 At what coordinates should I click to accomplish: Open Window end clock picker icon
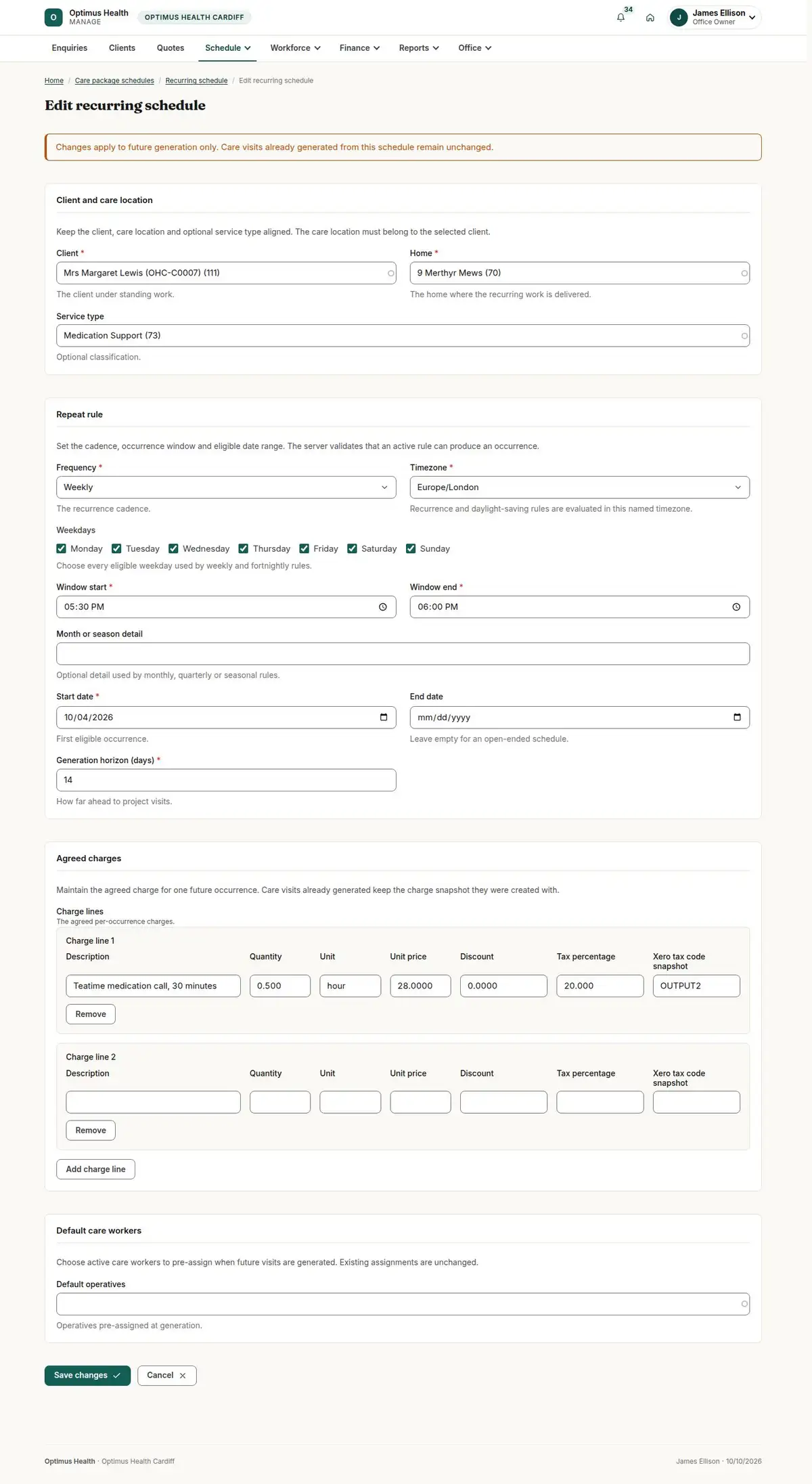pos(736,607)
